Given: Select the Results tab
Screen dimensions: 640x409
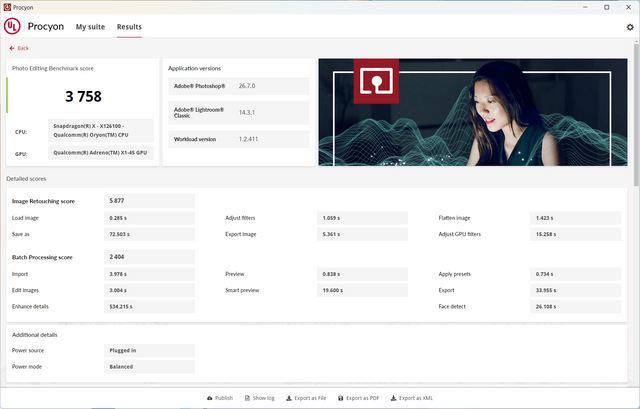Looking at the screenshot, I should tap(129, 27).
